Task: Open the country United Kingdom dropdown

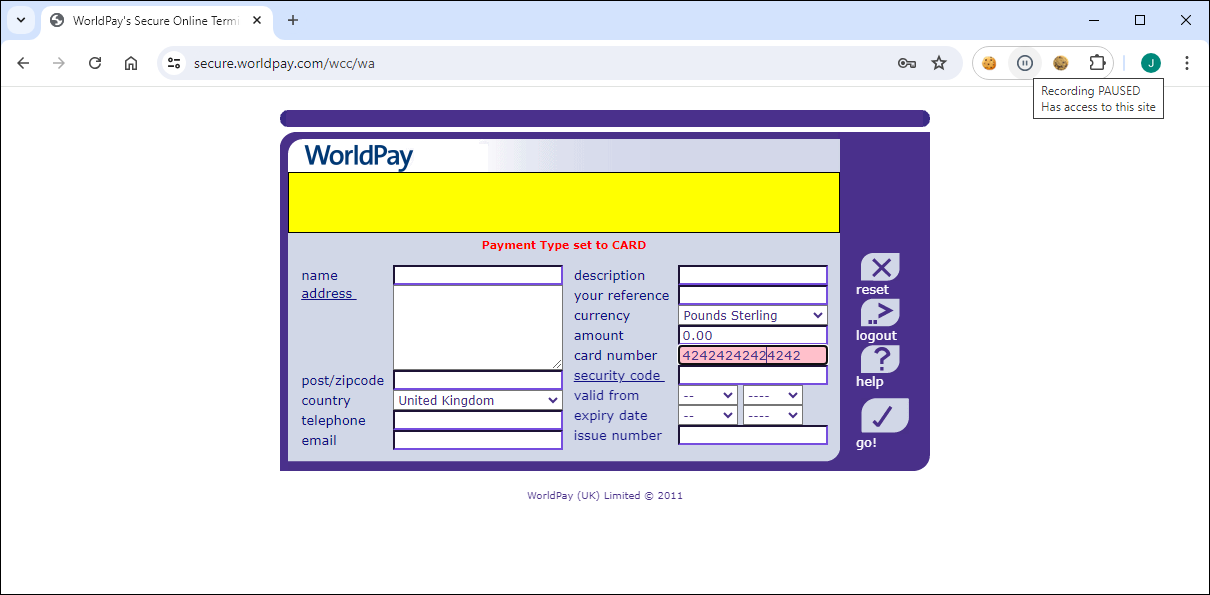Action: click(x=478, y=400)
